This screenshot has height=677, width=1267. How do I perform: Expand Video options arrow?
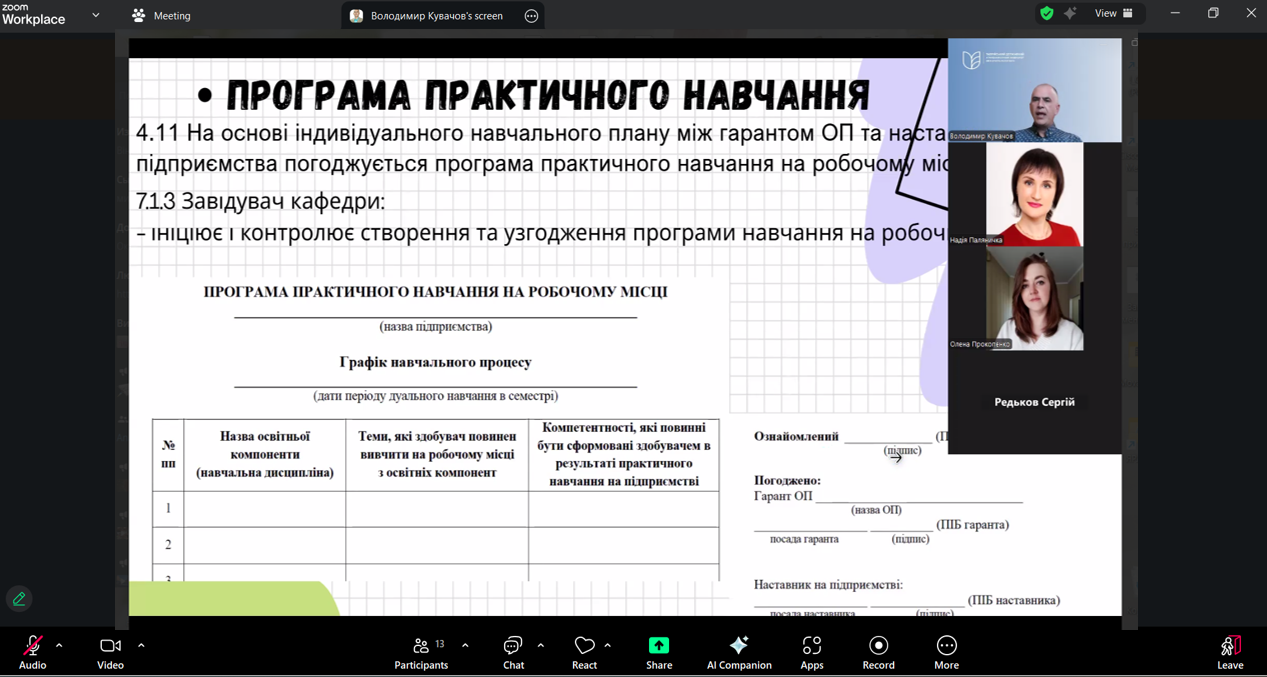pos(141,646)
